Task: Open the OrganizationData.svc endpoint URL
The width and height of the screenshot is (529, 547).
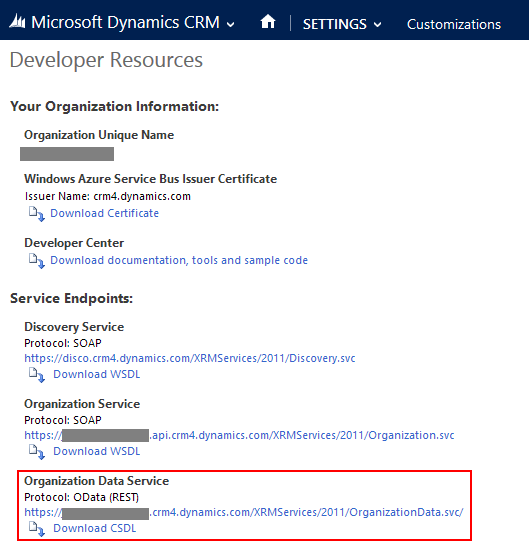Action: click(x=244, y=512)
